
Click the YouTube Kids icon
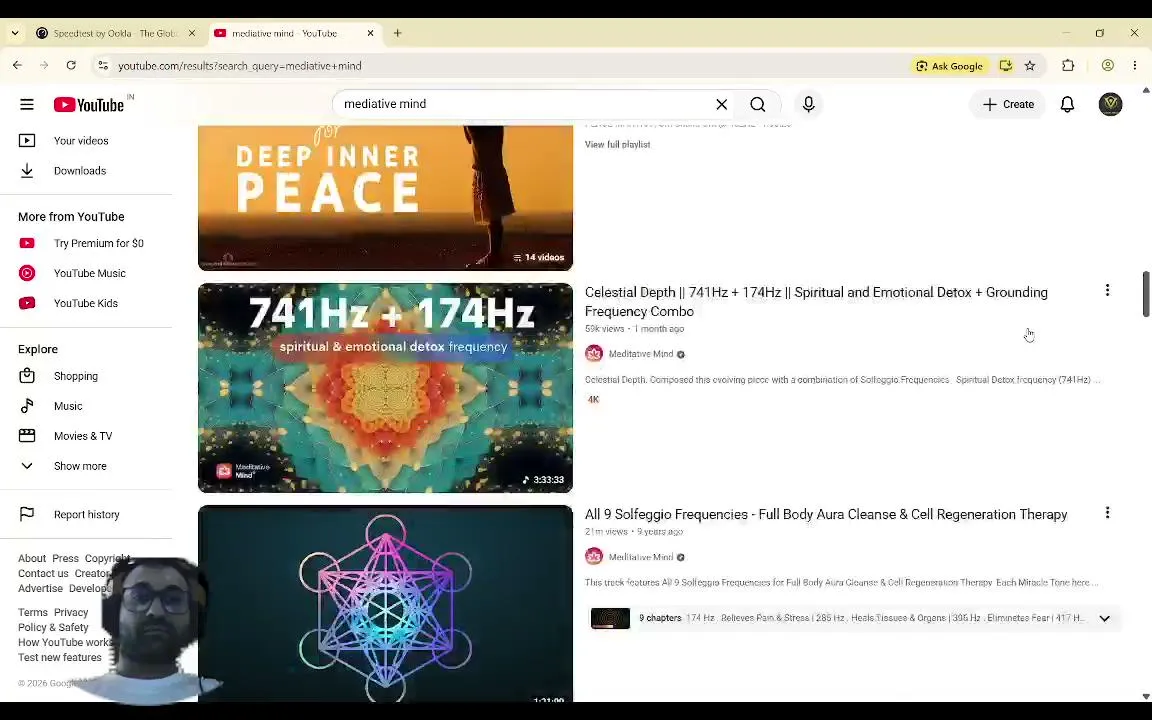27,303
